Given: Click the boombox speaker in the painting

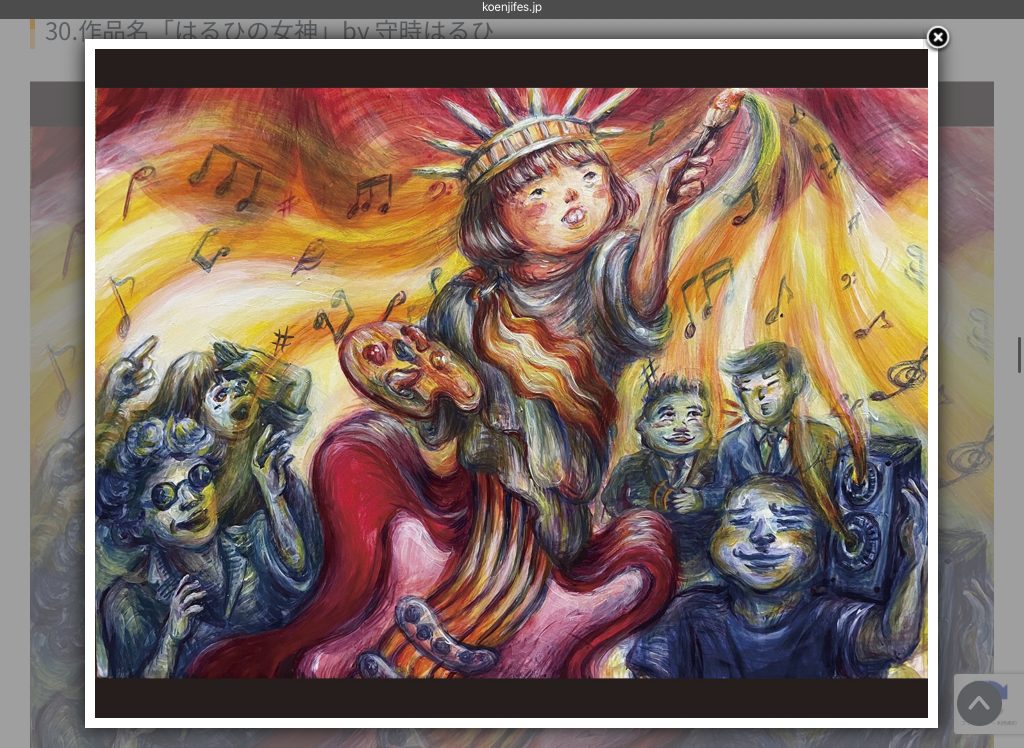Looking at the screenshot, I should (872, 500).
